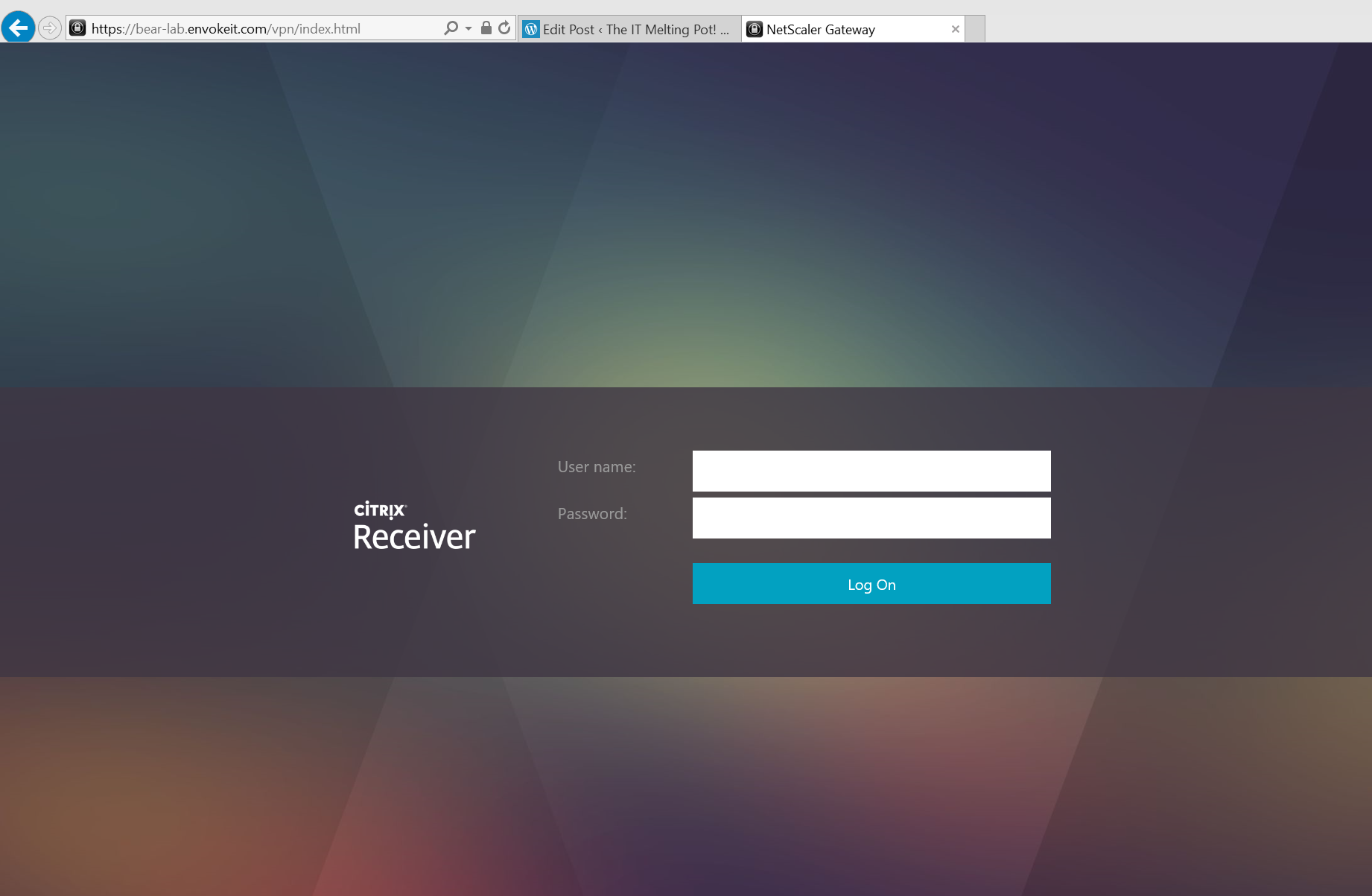
Task: Click the greyed Forward arrow button
Action: (x=50, y=28)
